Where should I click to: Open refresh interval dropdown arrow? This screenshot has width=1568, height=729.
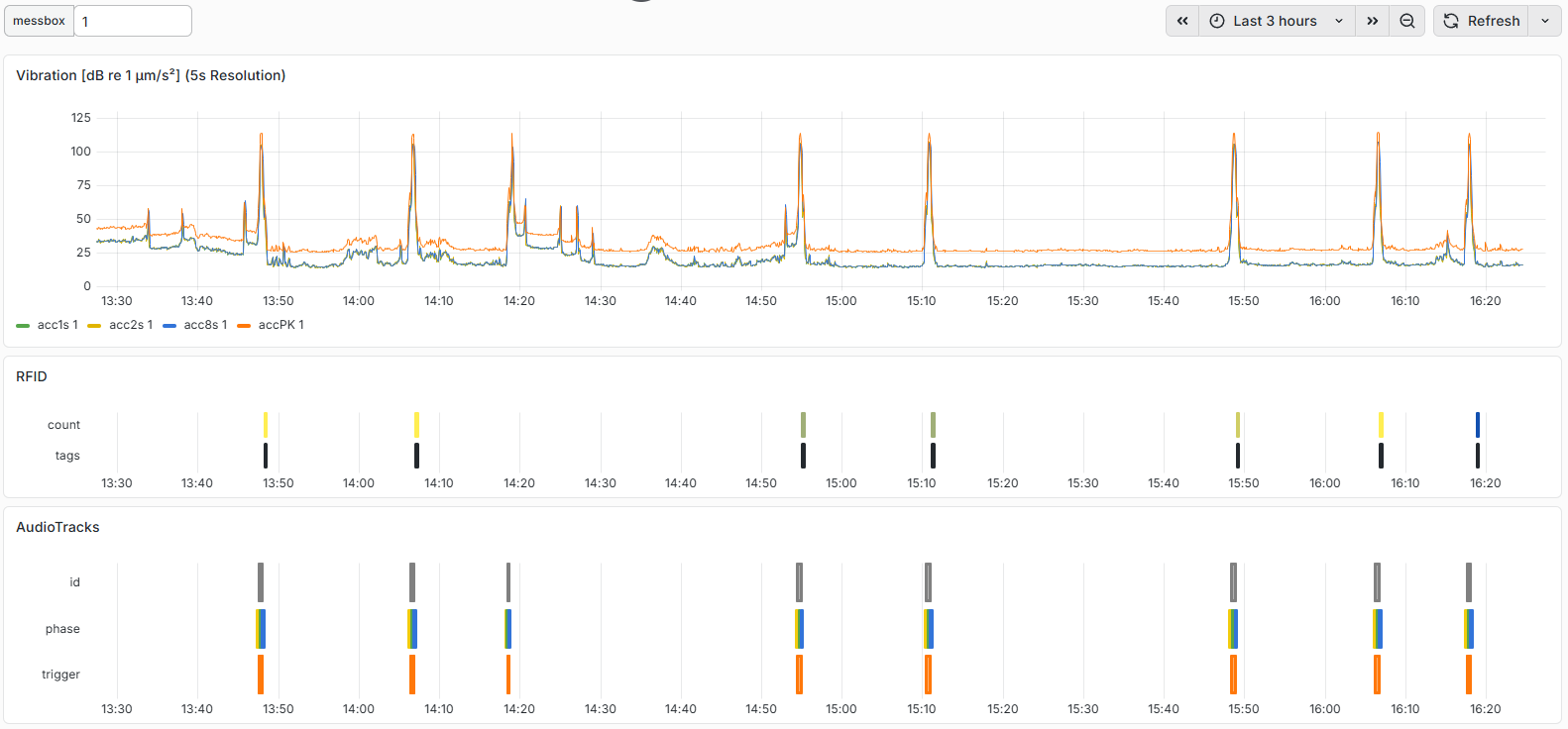[1545, 21]
